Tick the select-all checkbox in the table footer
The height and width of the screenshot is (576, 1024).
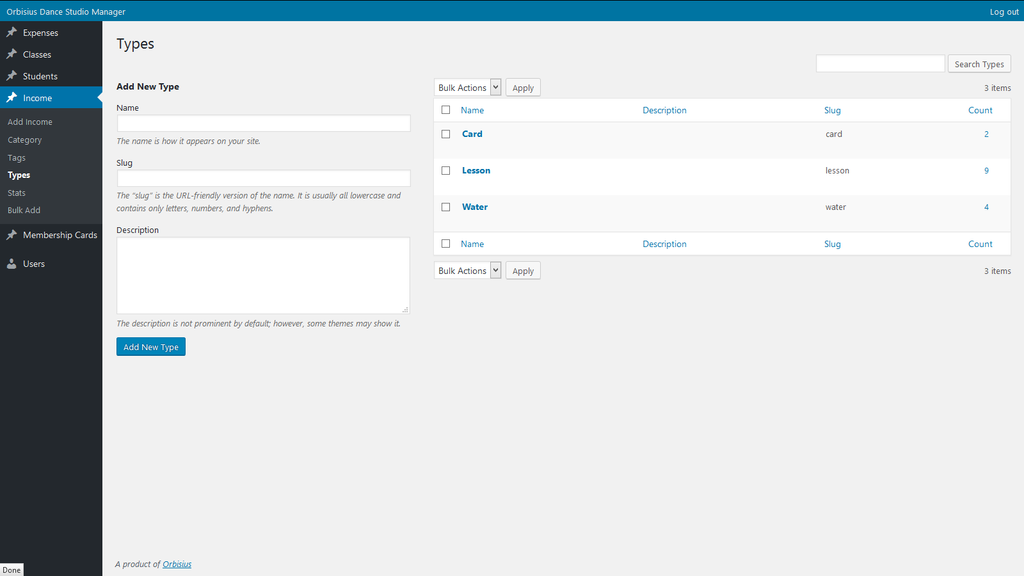(x=445, y=244)
